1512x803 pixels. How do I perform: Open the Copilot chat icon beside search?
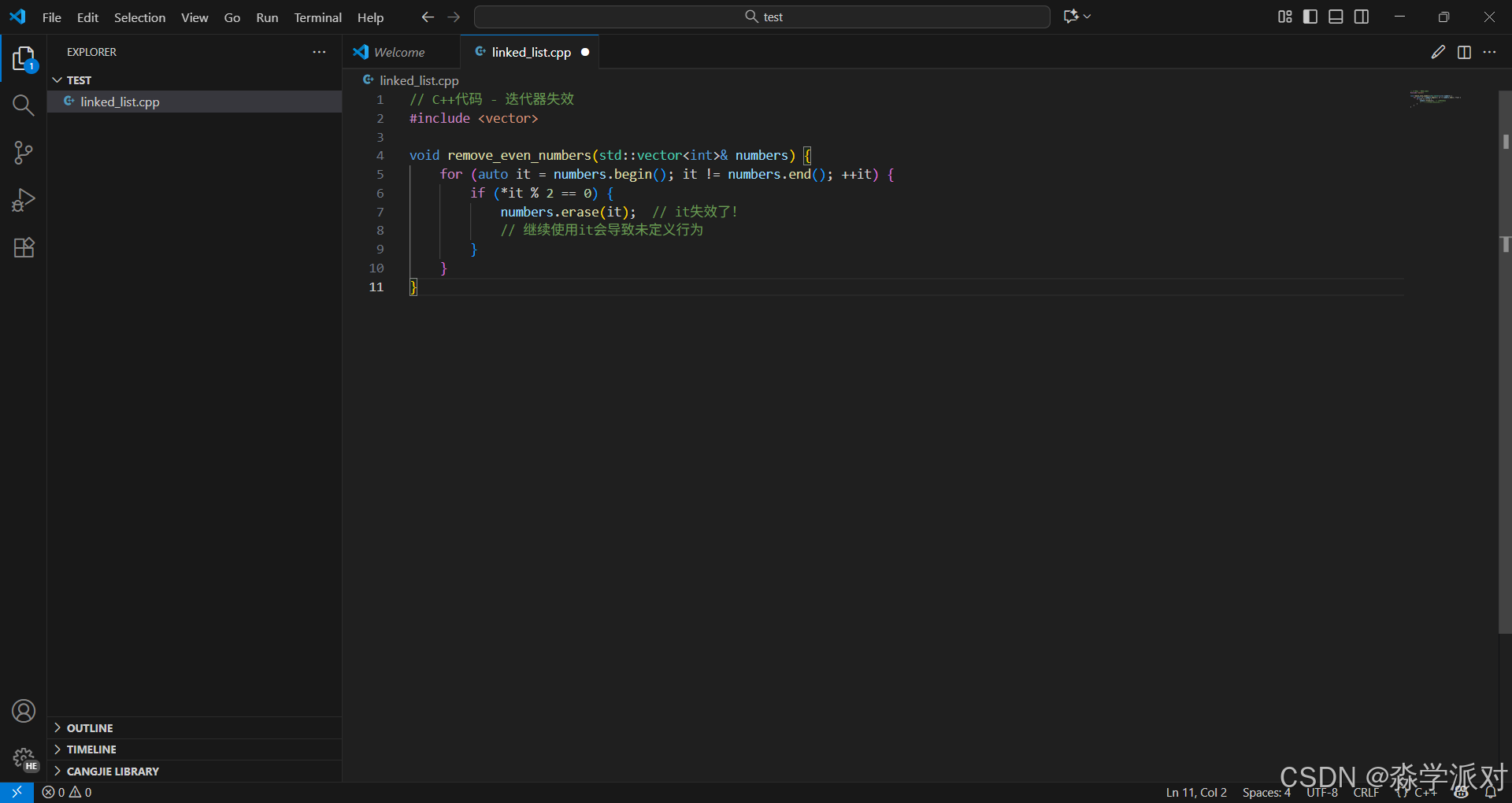[1071, 17]
